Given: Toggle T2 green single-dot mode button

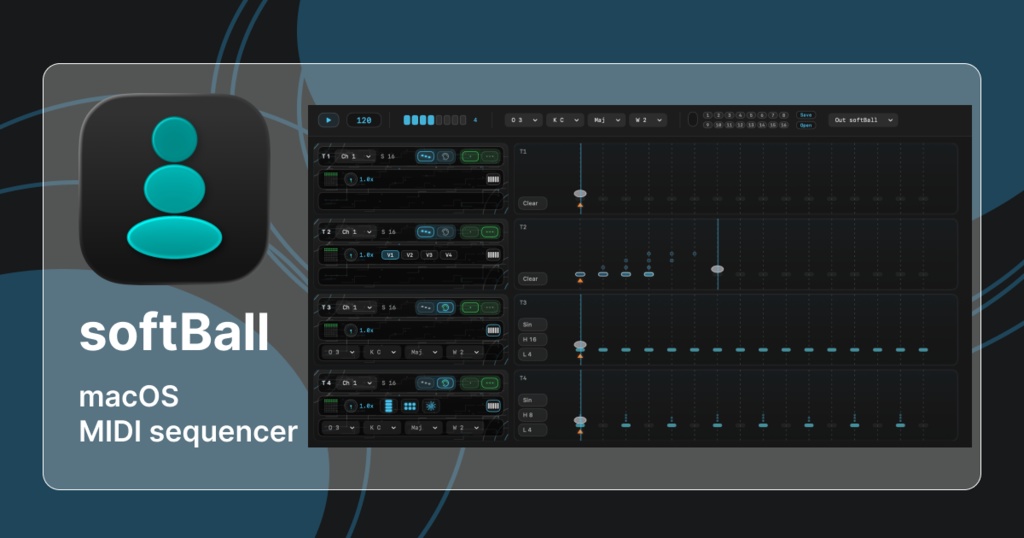Looking at the screenshot, I should pyautogui.click(x=470, y=232).
